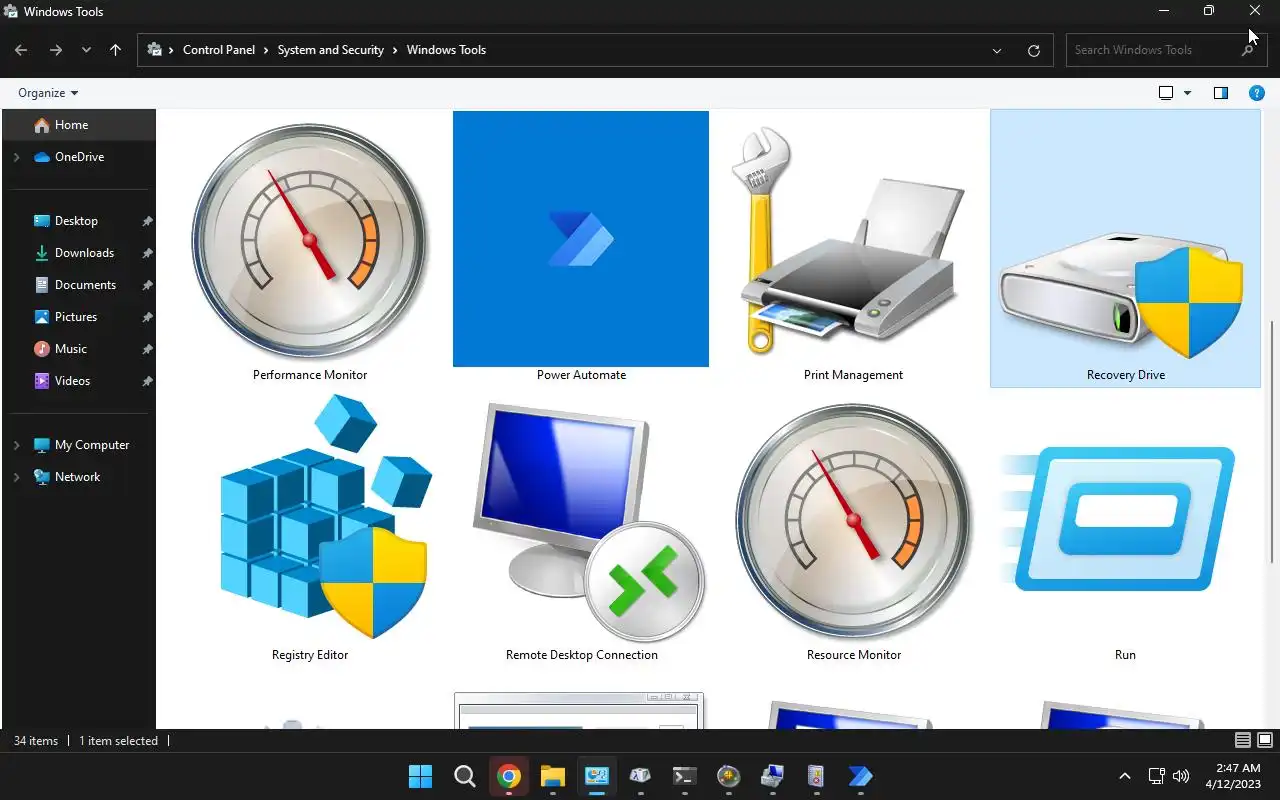
Task: Open the volume tray icon
Action: 1181,776
